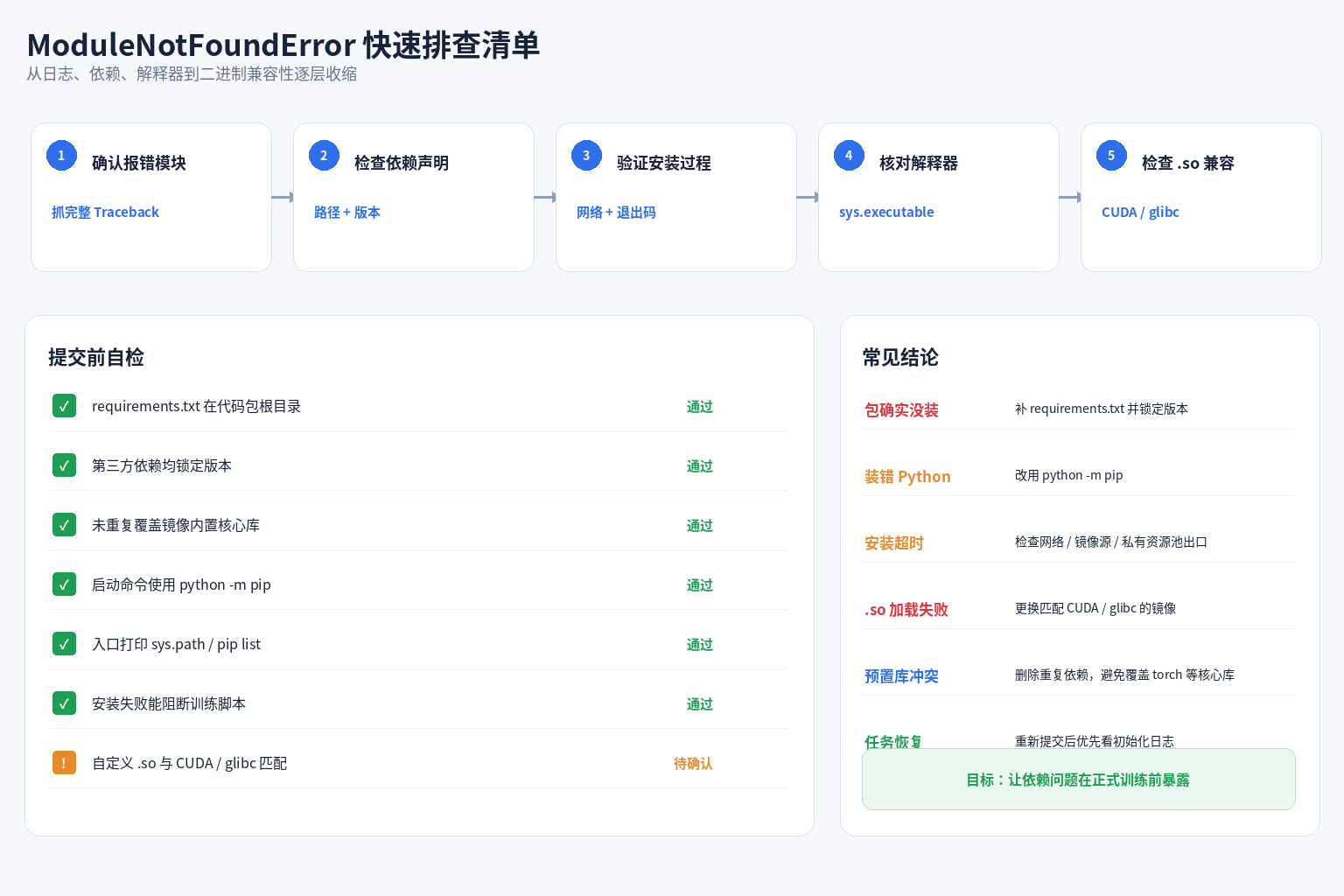Toggle checkbox for 启动命令使用 python -m pip
1344x896 pixels.
point(64,584)
